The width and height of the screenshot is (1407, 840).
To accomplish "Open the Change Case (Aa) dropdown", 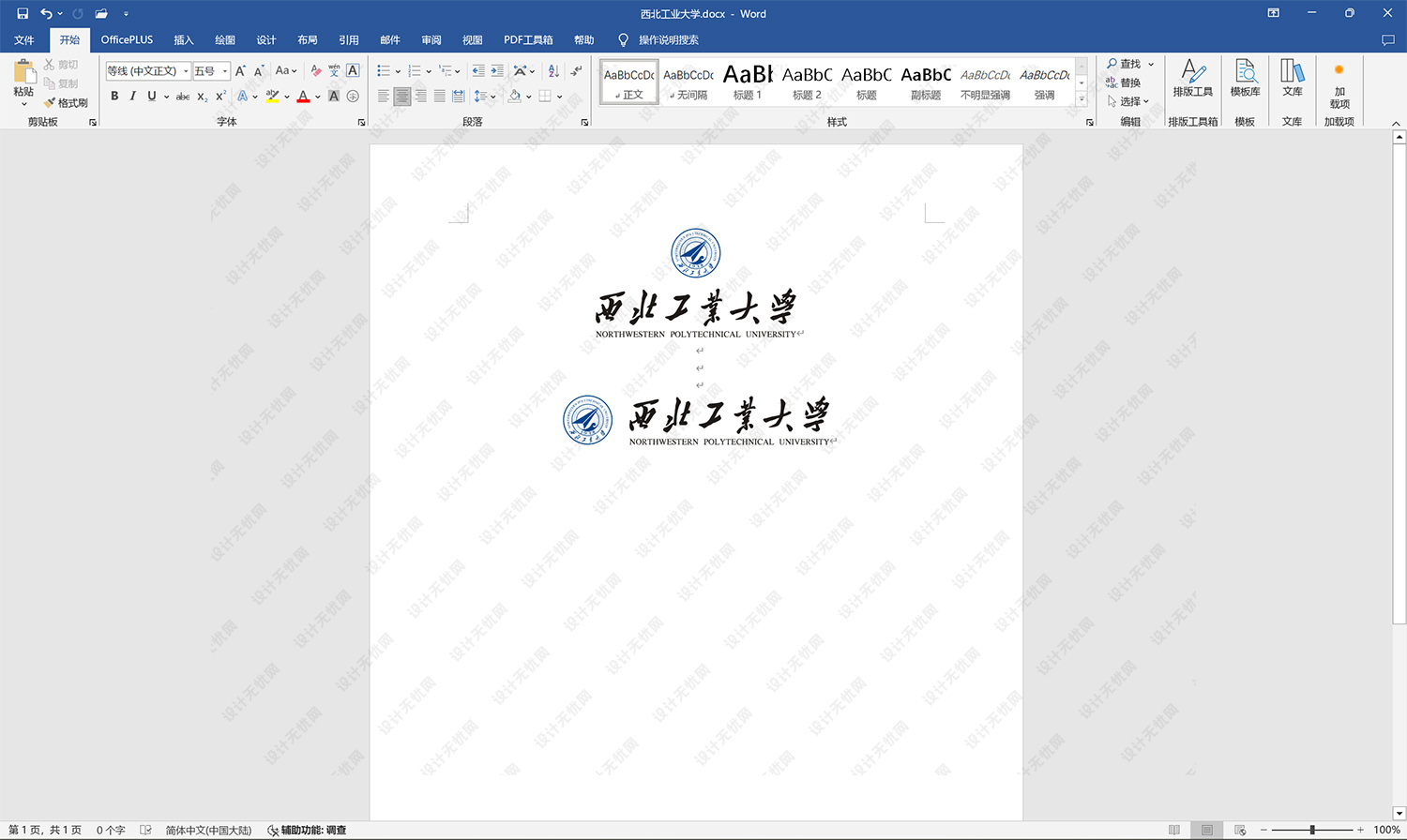I will pyautogui.click(x=286, y=70).
